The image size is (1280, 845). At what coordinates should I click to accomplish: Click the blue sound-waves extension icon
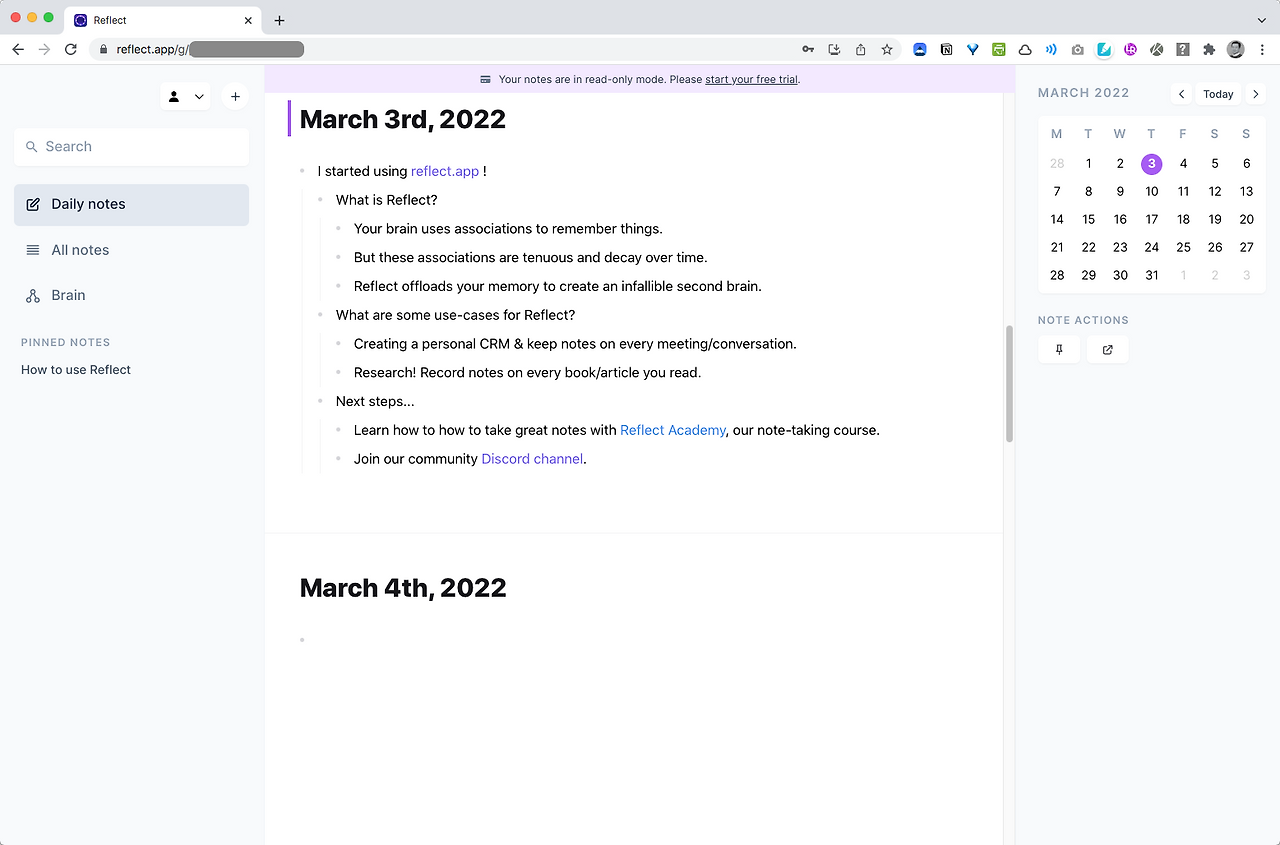coord(1051,49)
